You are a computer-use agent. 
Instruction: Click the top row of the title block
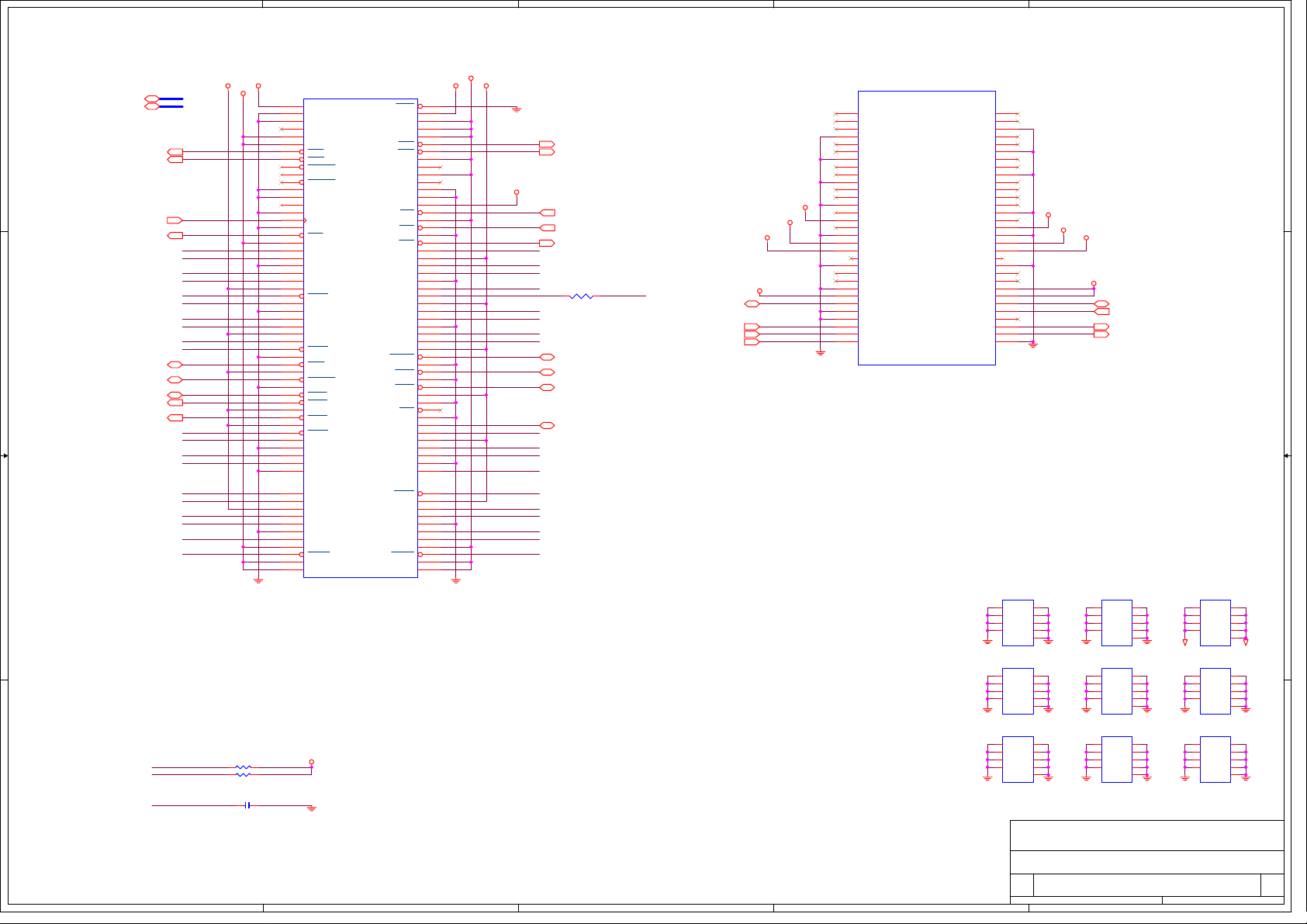click(x=1147, y=836)
